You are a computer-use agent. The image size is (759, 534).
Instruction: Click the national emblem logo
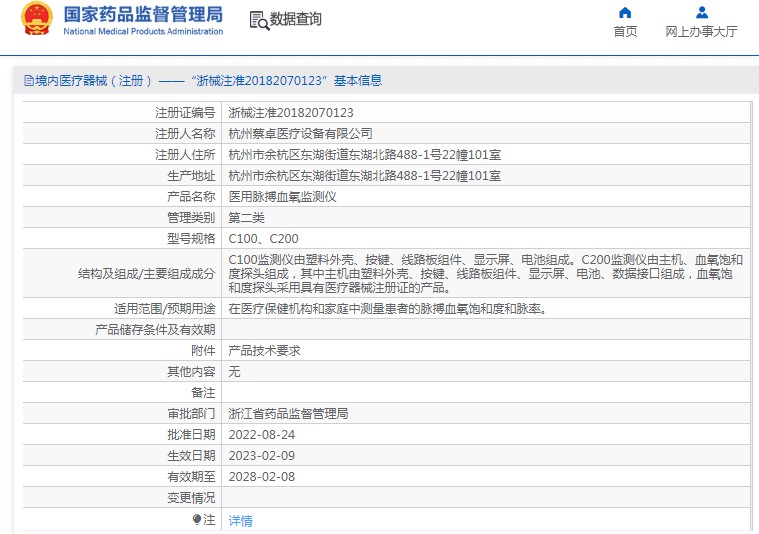(x=37, y=19)
